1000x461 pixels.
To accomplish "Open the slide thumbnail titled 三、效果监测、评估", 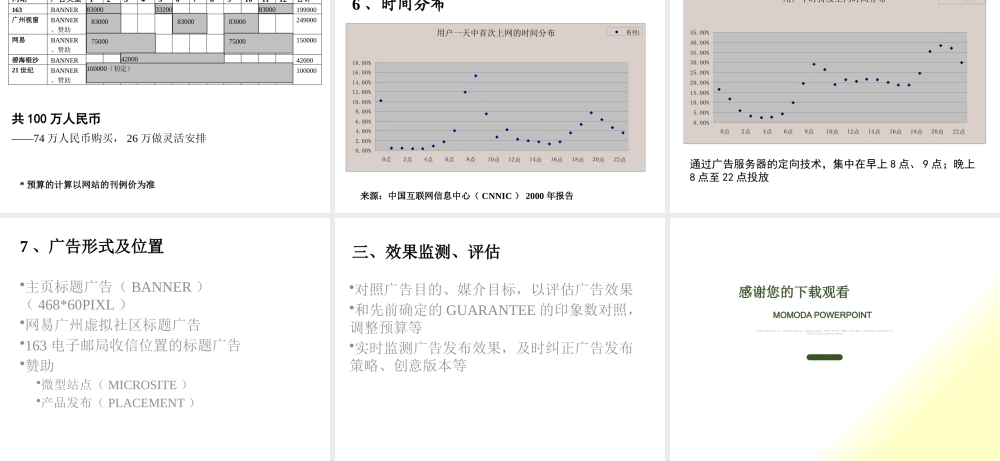I will coord(499,339).
